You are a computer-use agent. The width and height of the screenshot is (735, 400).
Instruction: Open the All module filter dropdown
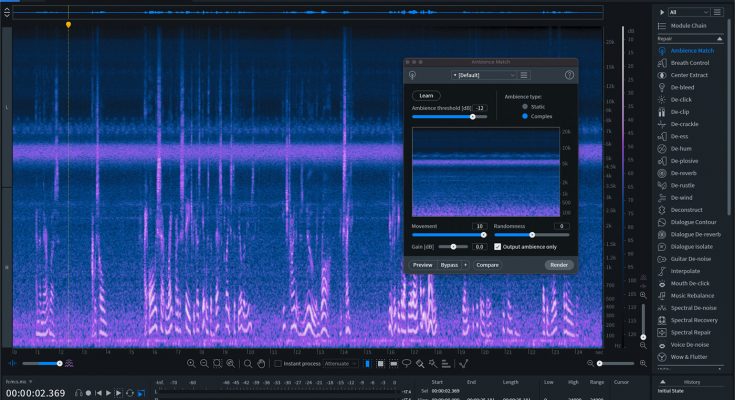pyautogui.click(x=690, y=12)
